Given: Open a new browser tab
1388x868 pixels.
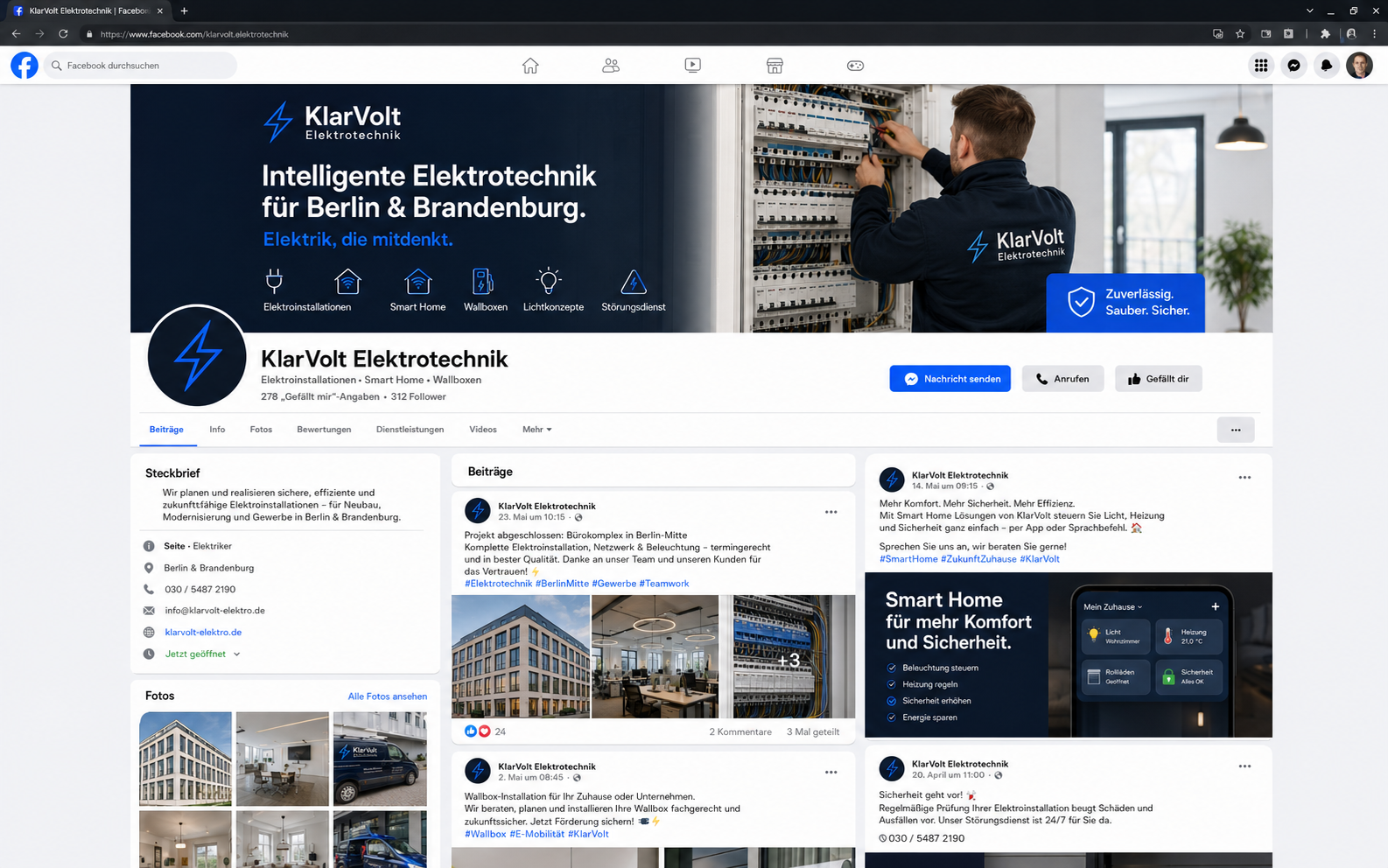Looking at the screenshot, I should [184, 10].
